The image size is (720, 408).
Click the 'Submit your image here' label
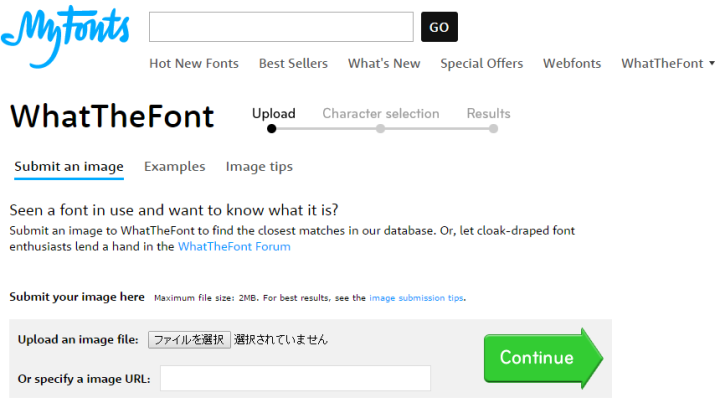[77, 297]
